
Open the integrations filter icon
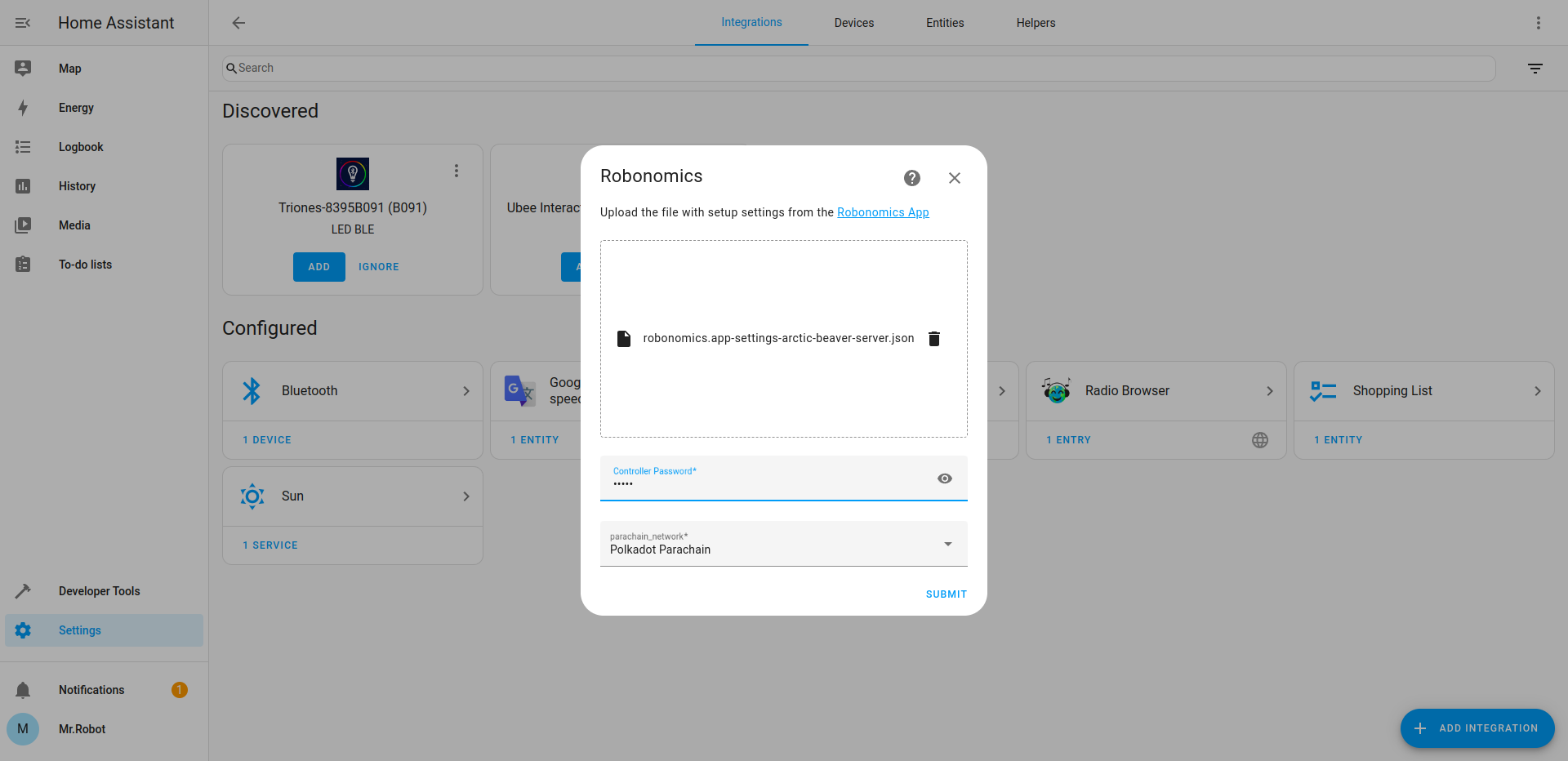1535,69
